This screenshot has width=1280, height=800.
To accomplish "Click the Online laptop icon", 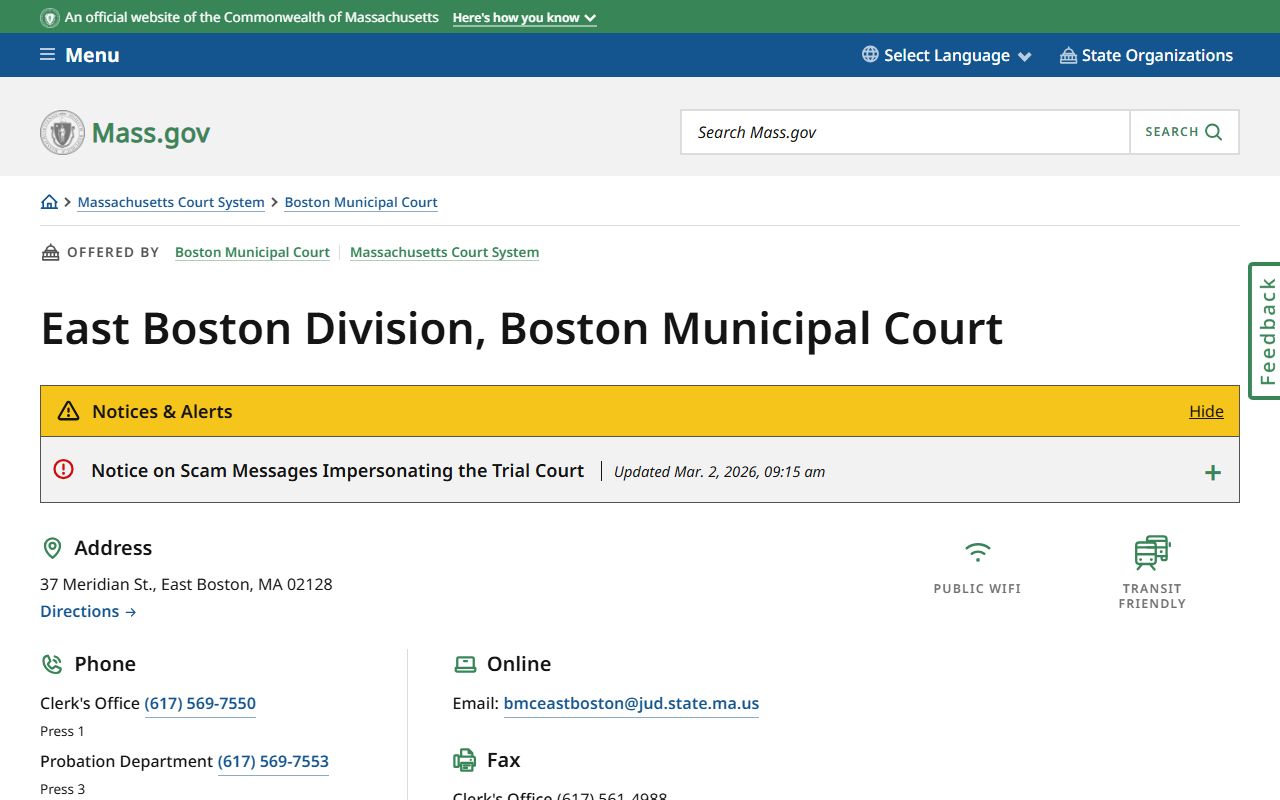I will click(x=465, y=664).
